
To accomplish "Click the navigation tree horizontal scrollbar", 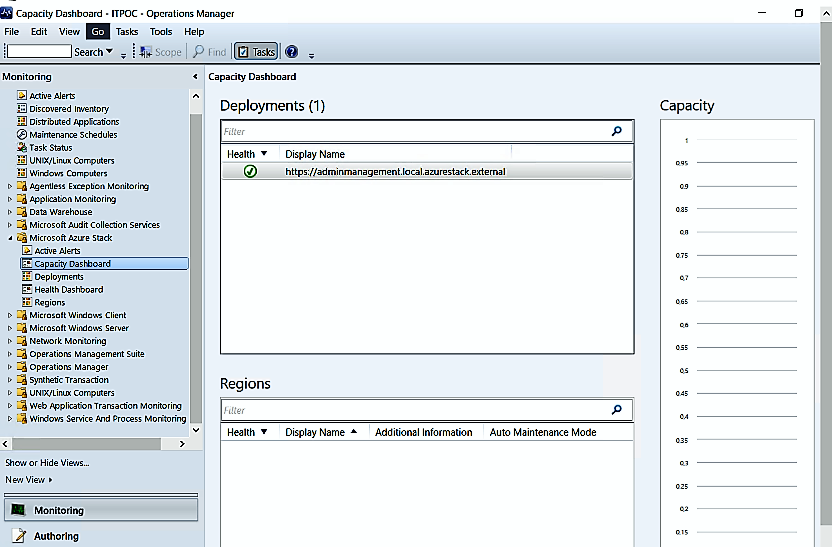I will 95,443.
